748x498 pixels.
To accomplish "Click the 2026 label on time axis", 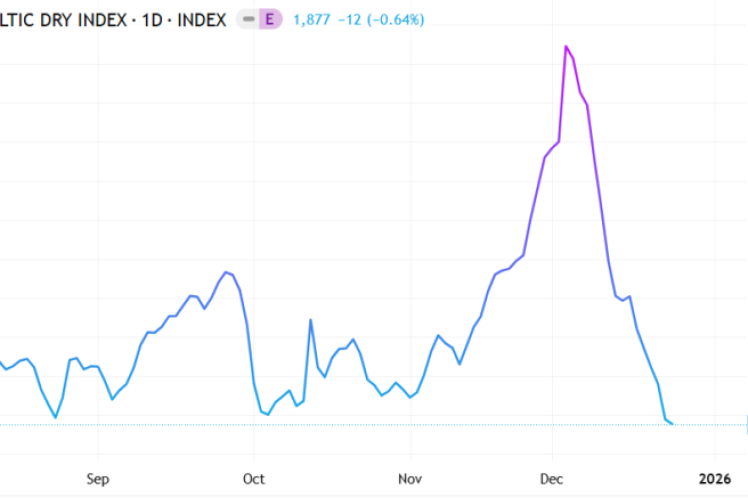I will point(715,478).
